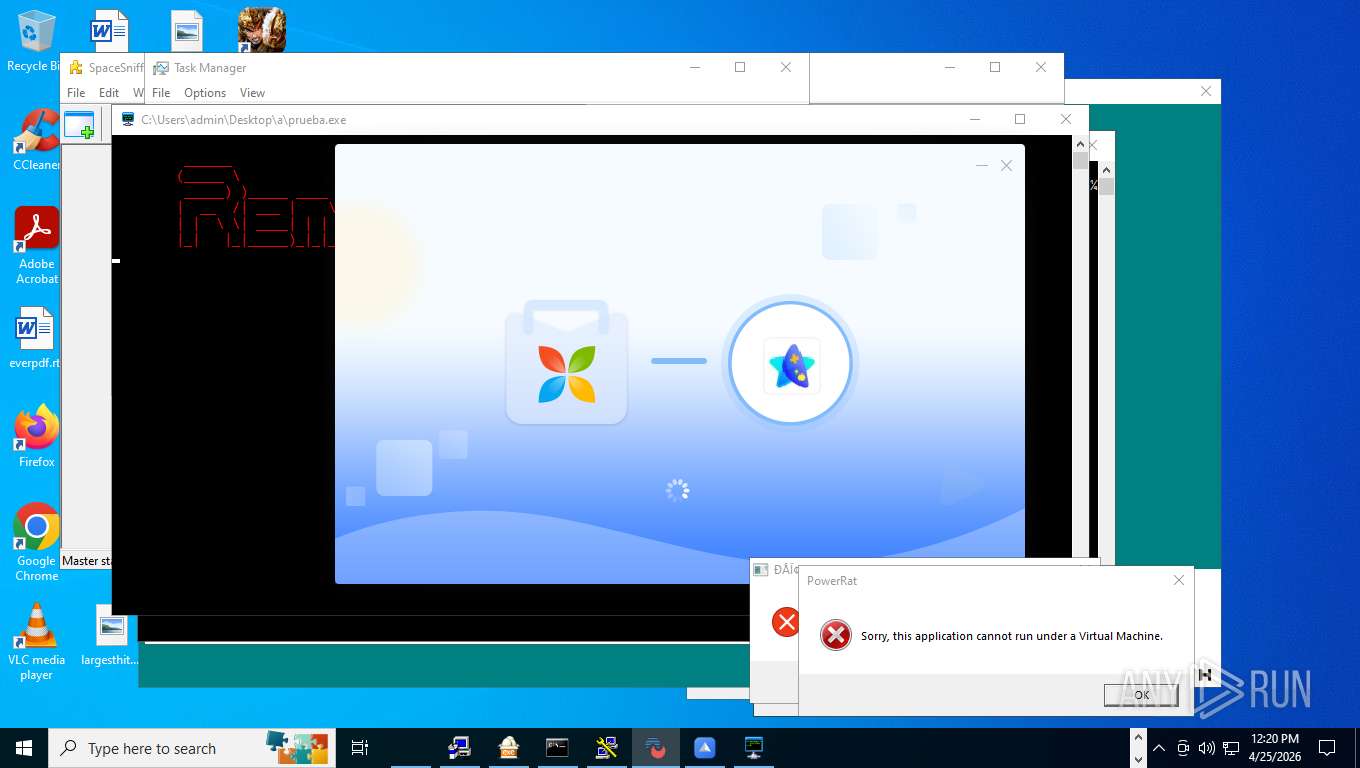1360x768 pixels.
Task: Click the prueba.exe console title icon
Action: tap(127, 120)
